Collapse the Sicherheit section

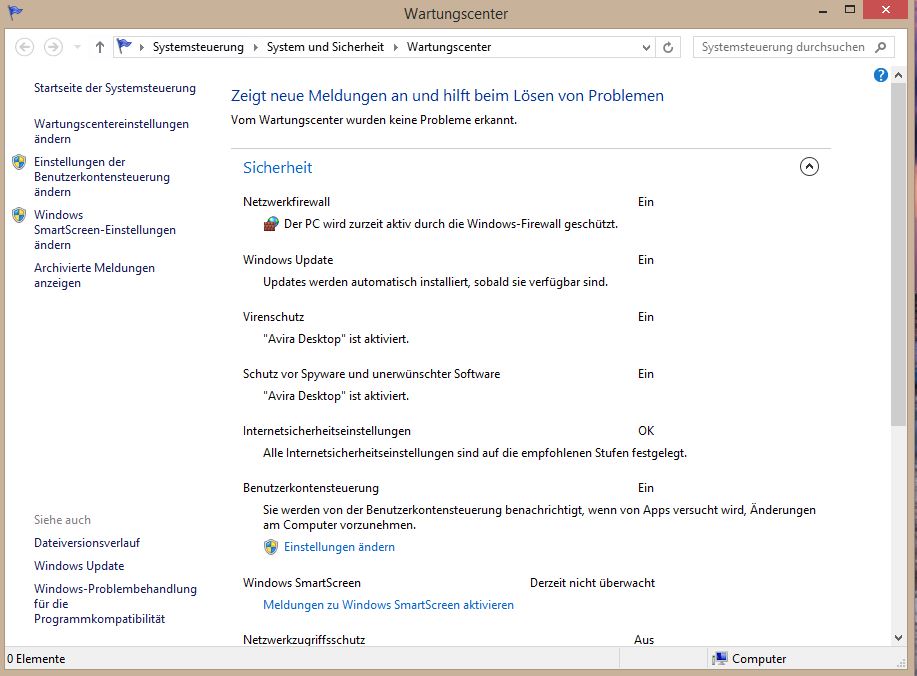[809, 167]
